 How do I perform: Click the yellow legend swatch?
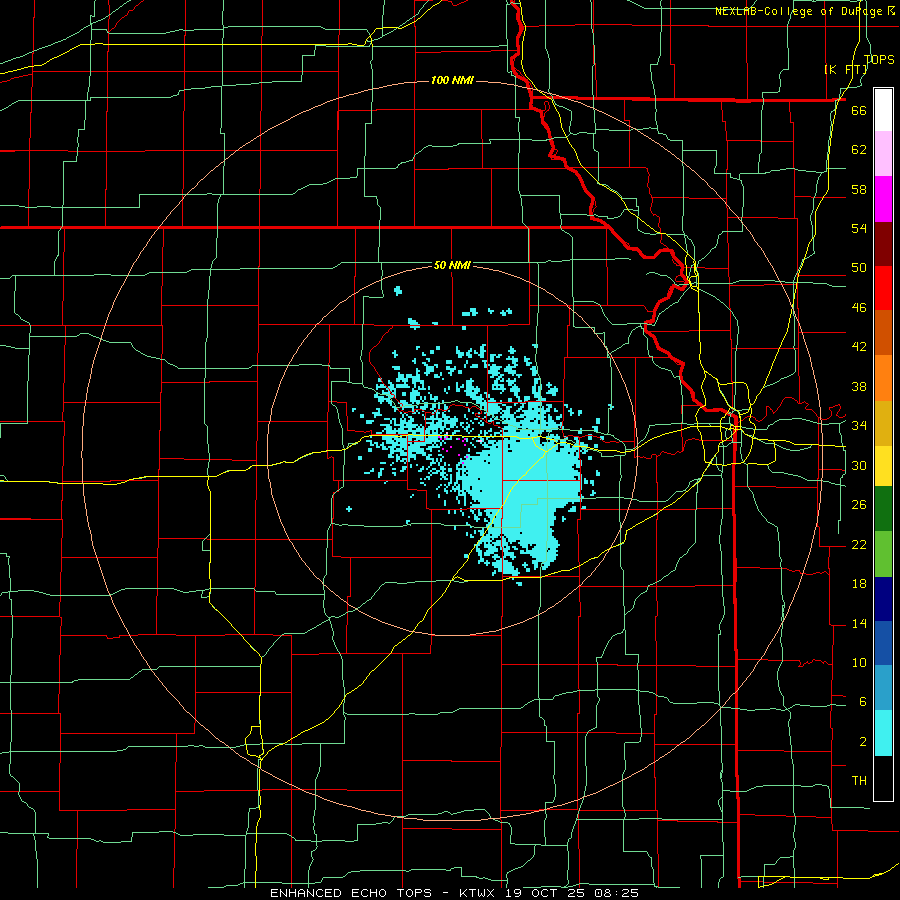click(883, 466)
